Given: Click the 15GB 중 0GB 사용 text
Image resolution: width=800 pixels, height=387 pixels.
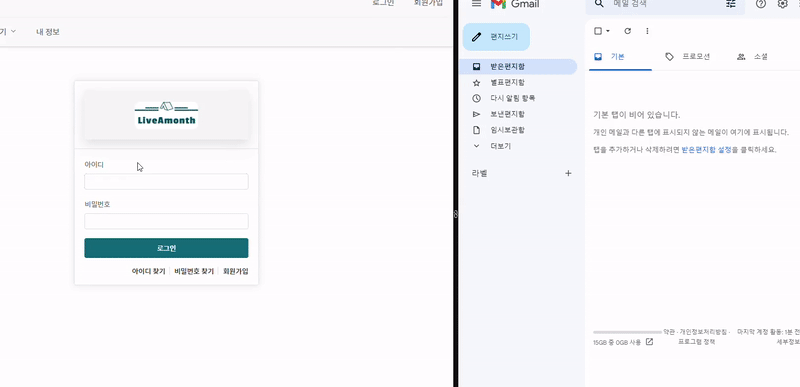Looking at the screenshot, I should pyautogui.click(x=617, y=342).
